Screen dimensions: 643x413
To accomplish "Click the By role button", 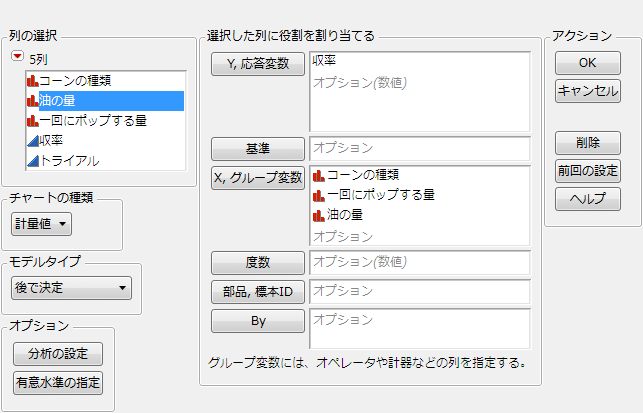I will (257, 322).
